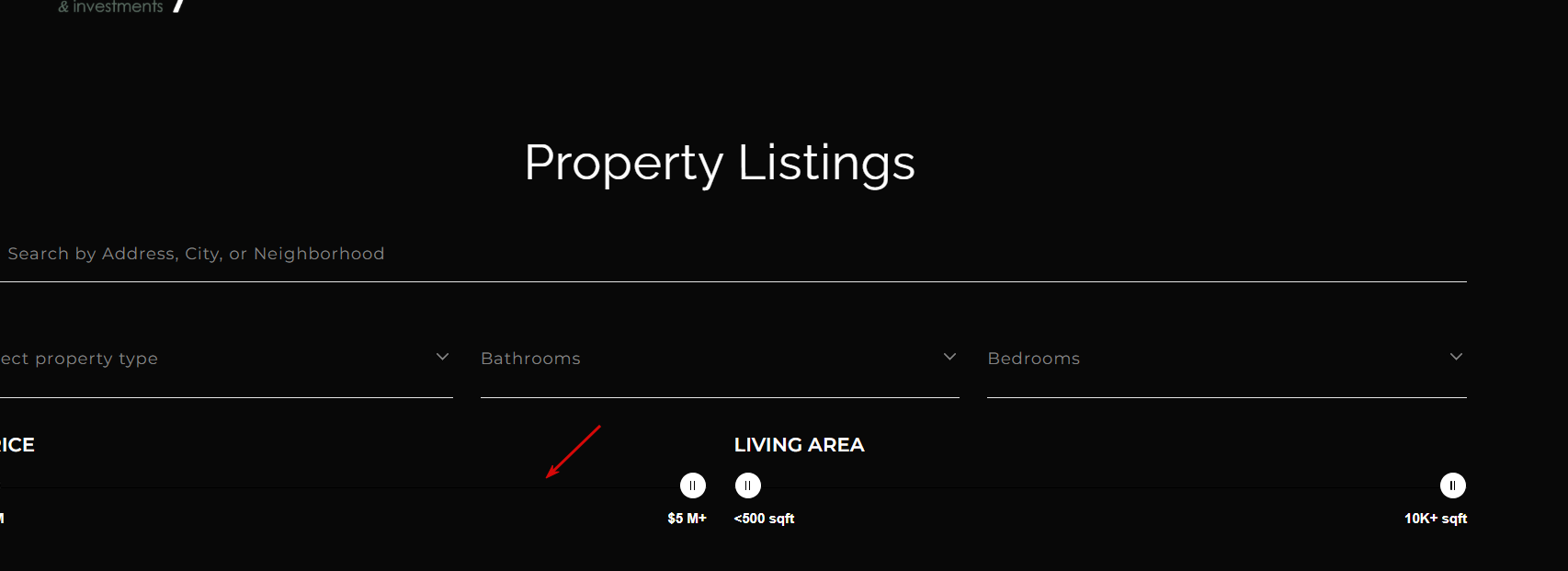Click the $5 M+ price label
The image size is (1568, 571).
tap(687, 519)
